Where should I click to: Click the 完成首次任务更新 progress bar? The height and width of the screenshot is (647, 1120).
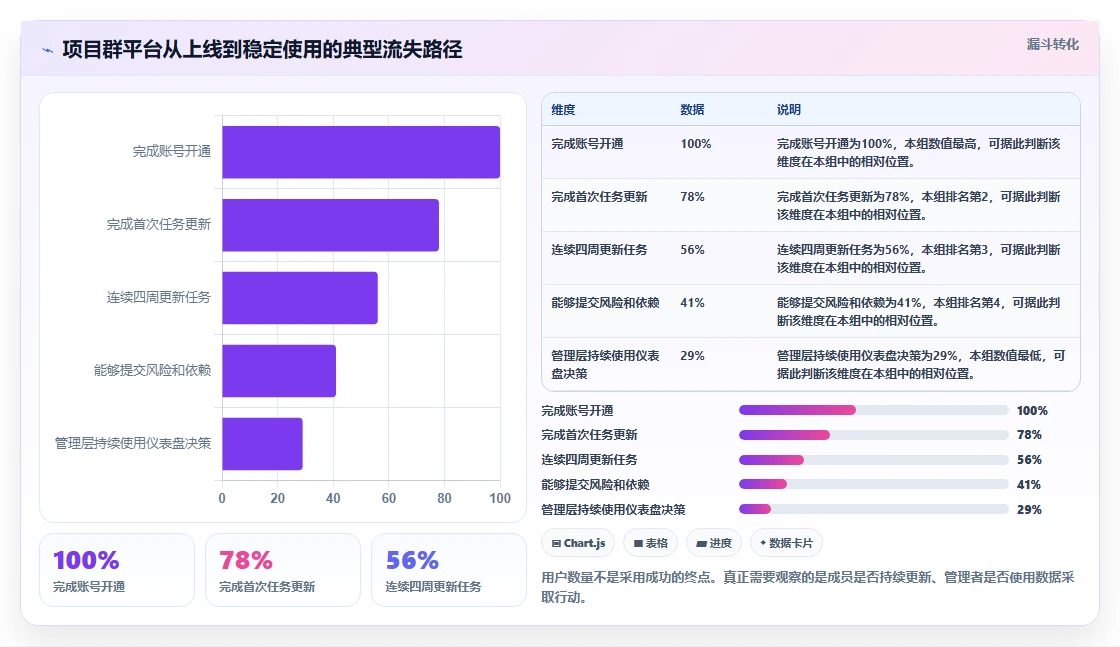point(874,435)
